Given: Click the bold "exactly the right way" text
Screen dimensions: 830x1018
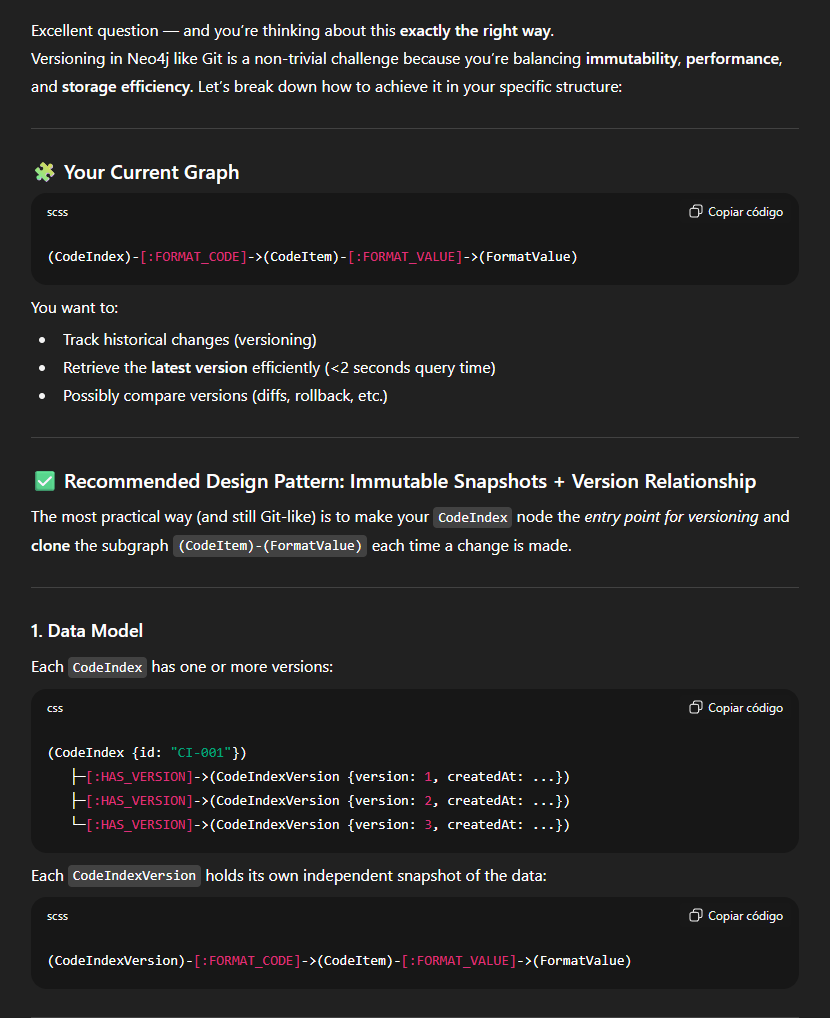Looking at the screenshot, I should point(475,31).
